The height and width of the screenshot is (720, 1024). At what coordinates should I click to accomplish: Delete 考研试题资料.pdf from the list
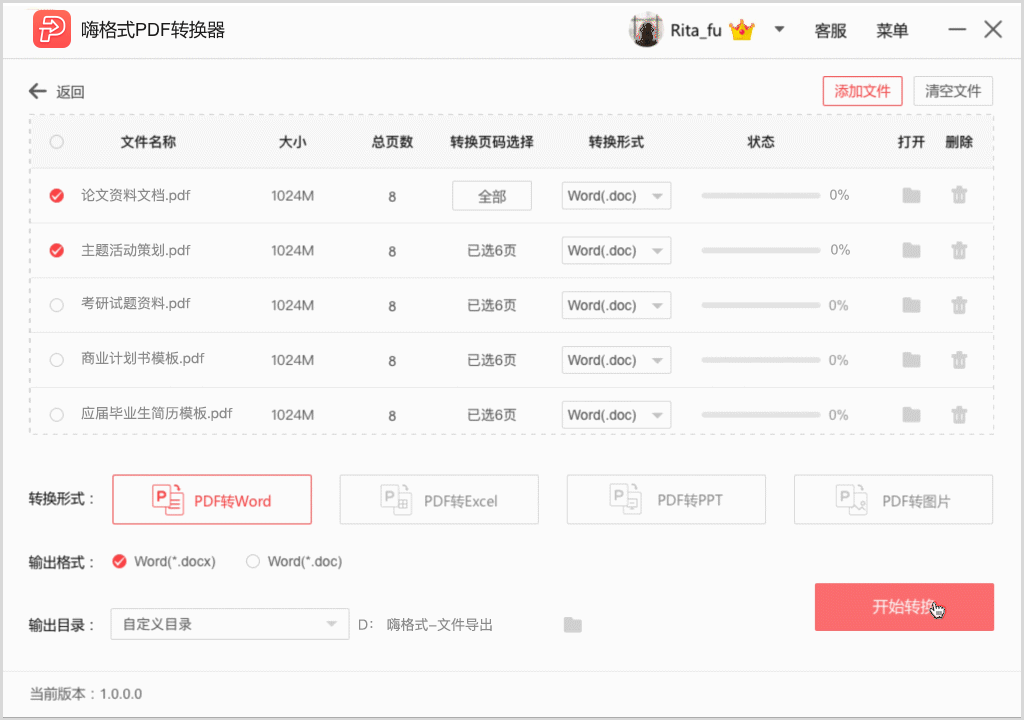(x=959, y=305)
